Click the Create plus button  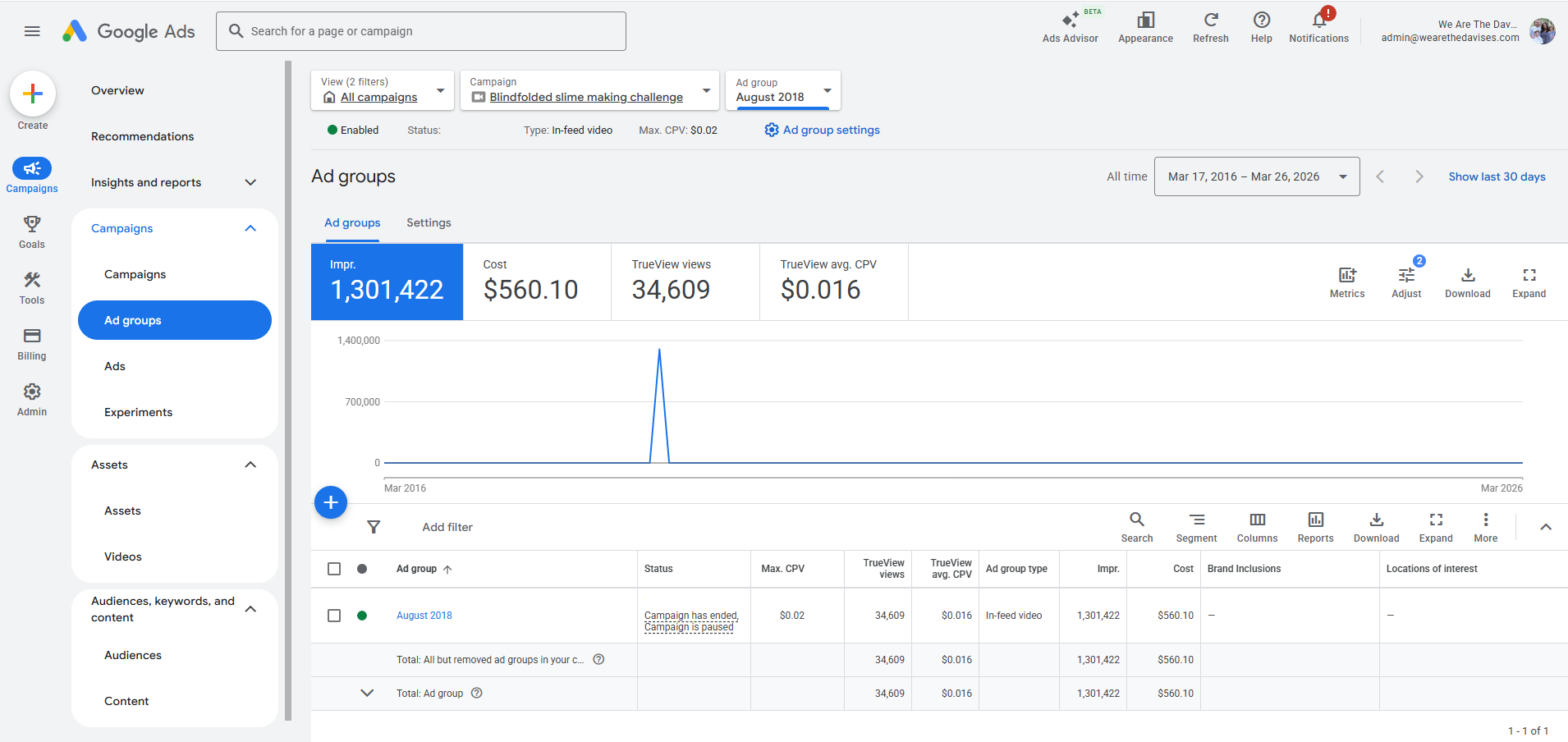[x=33, y=94]
